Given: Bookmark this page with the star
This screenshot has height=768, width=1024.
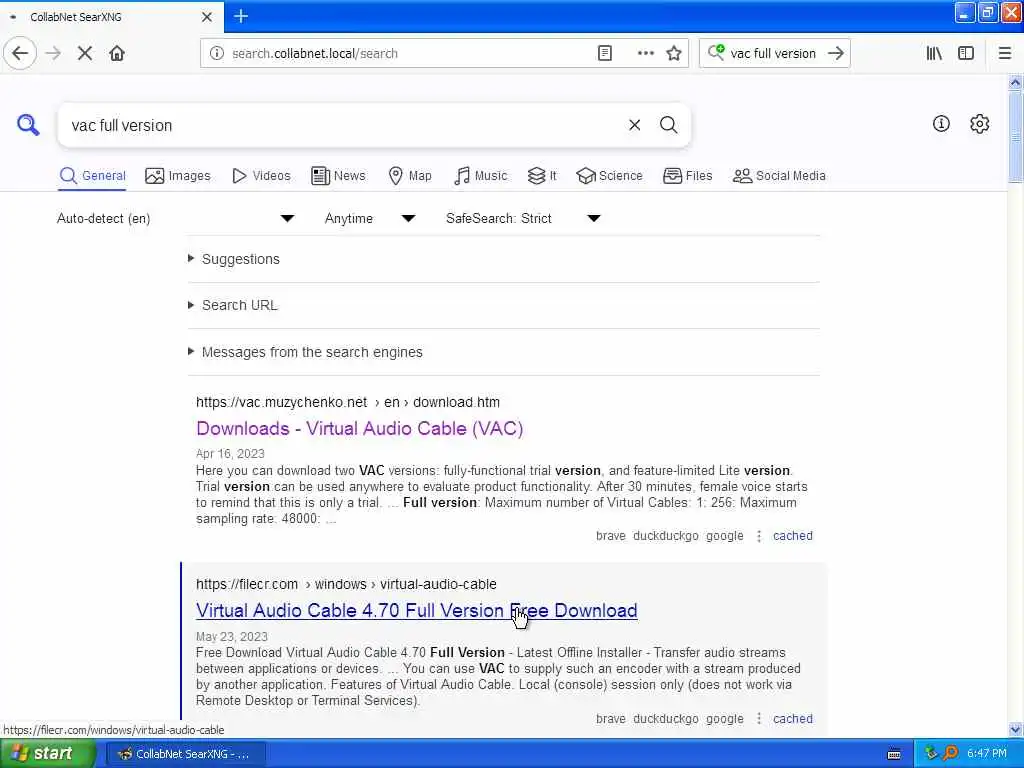Looking at the screenshot, I should click(x=674, y=54).
